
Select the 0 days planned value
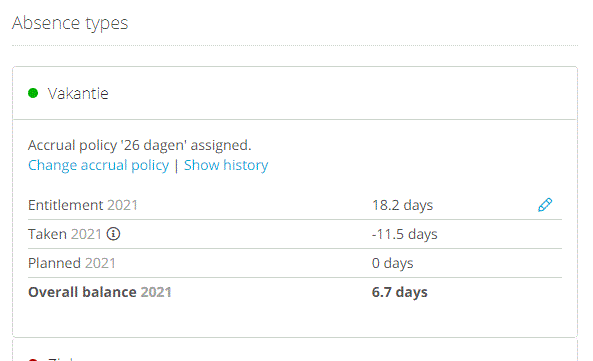click(393, 263)
